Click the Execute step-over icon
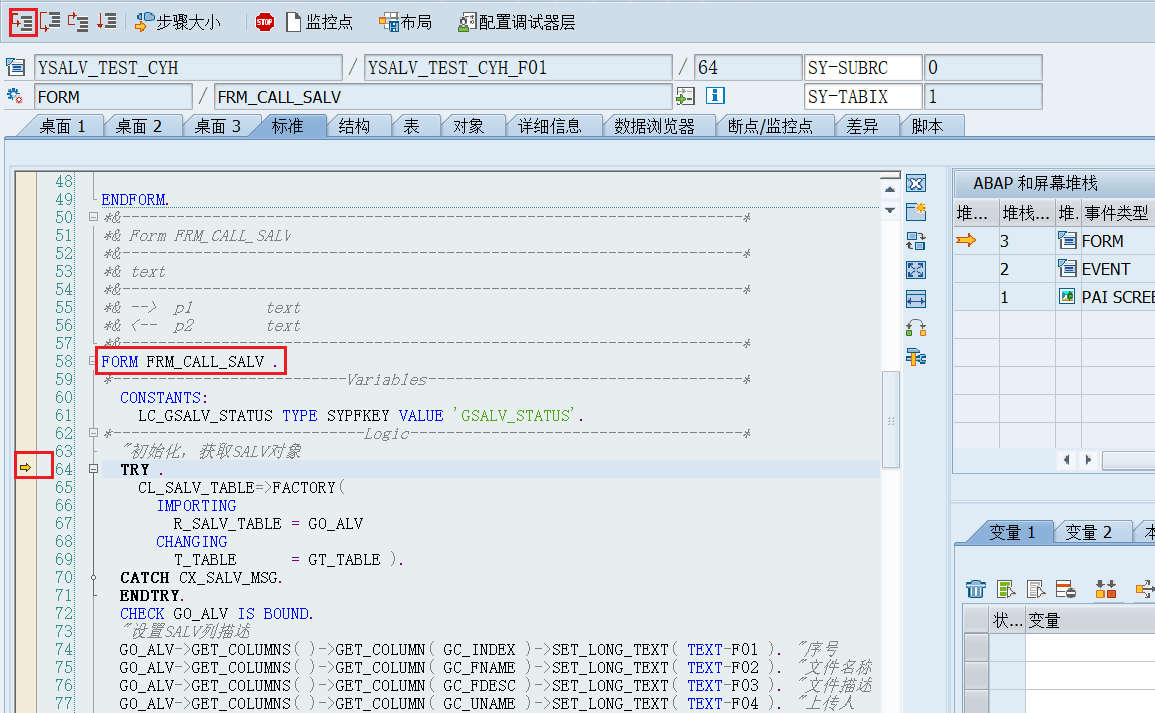This screenshot has width=1155, height=713. pos(50,21)
